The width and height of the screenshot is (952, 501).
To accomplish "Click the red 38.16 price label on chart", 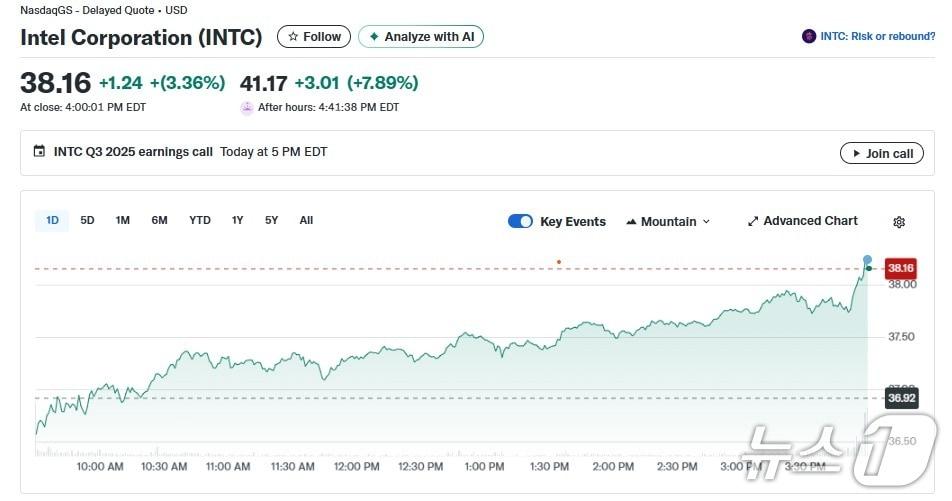I will coord(900,268).
